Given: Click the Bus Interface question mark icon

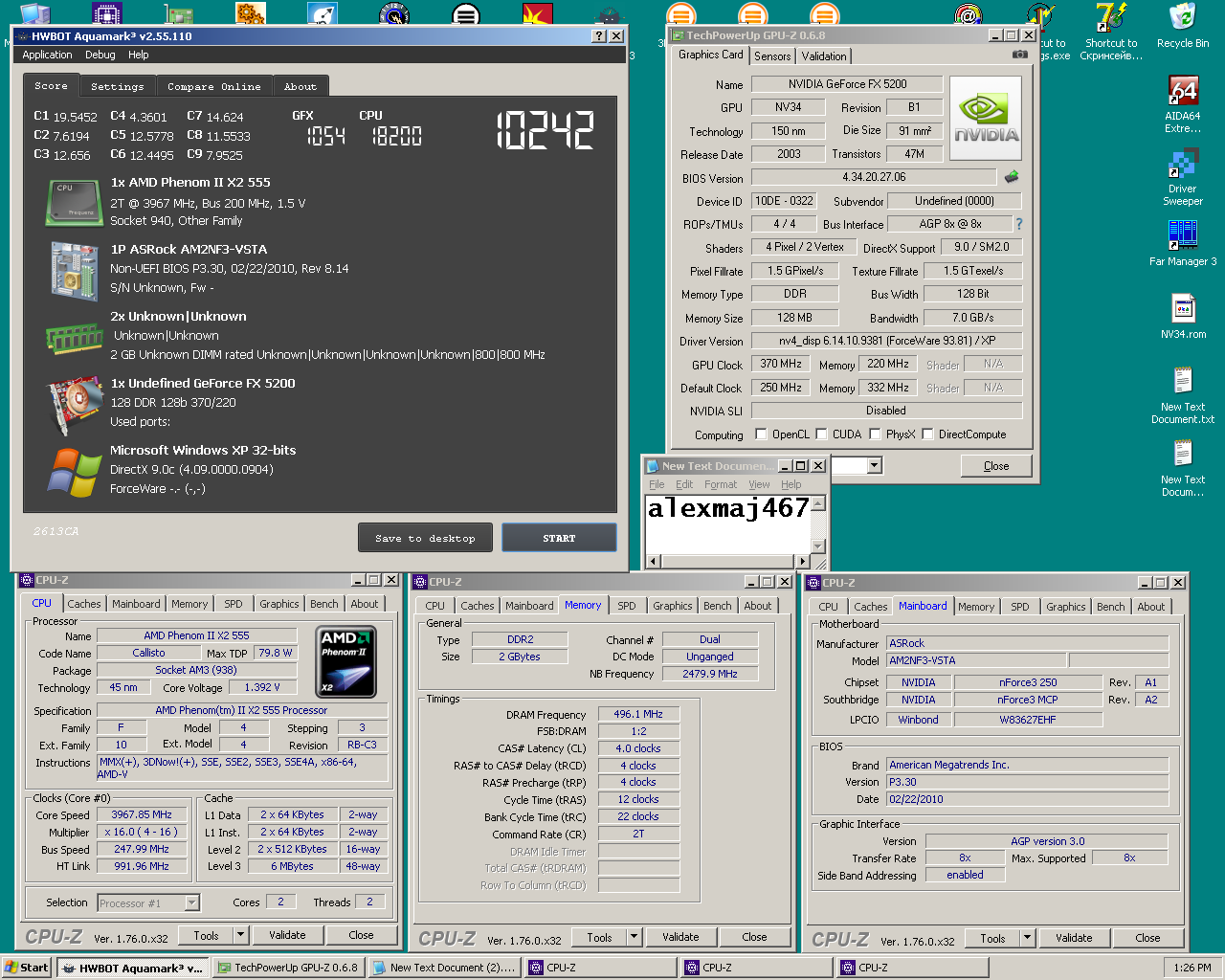Looking at the screenshot, I should [1018, 224].
